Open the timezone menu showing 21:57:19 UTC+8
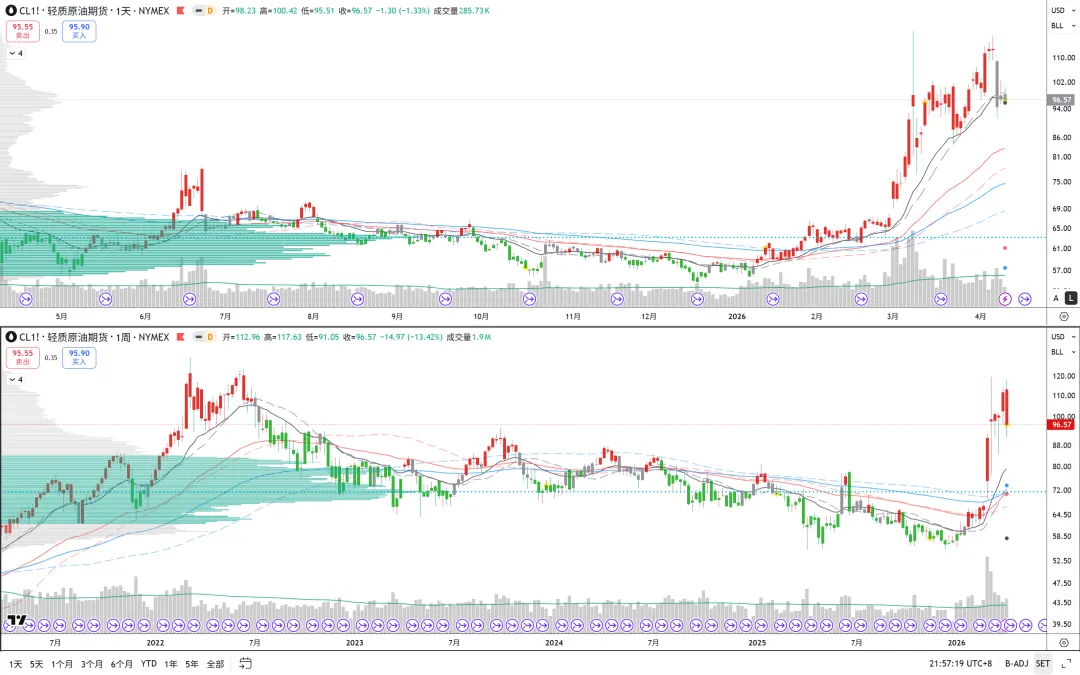The image size is (1080, 675). 963,664
